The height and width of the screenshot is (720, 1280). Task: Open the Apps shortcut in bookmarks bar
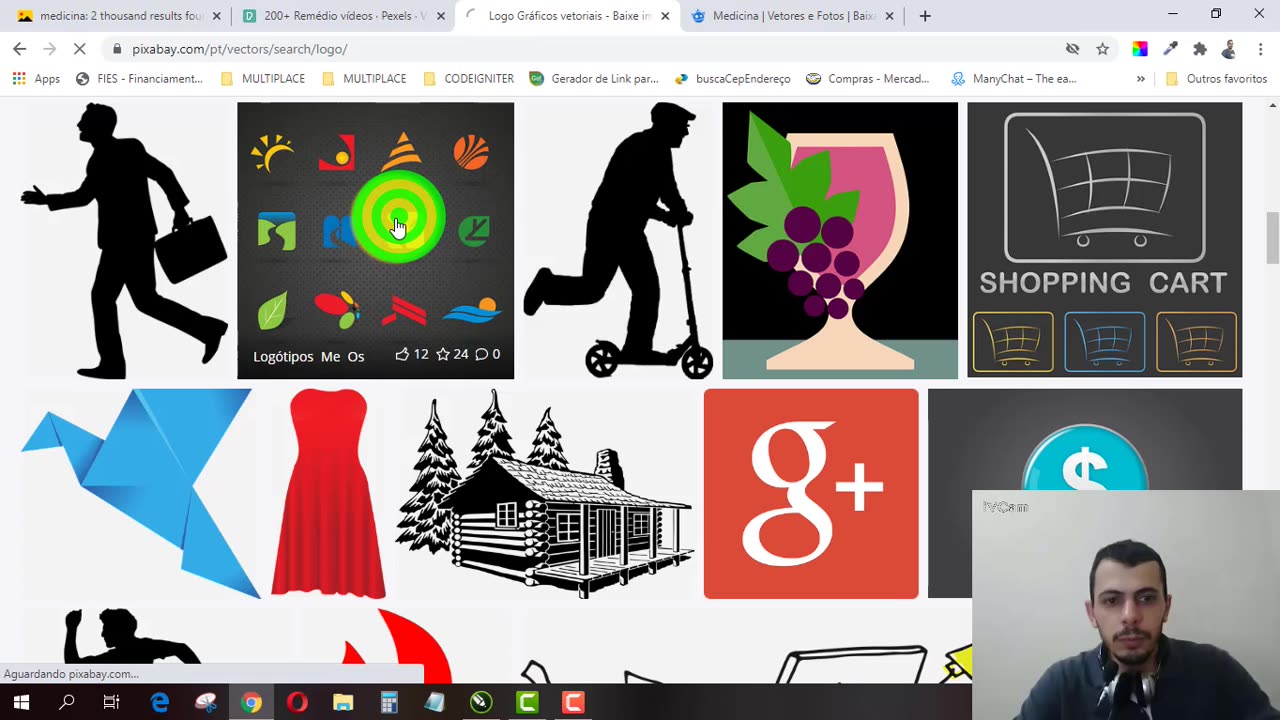pos(36,79)
